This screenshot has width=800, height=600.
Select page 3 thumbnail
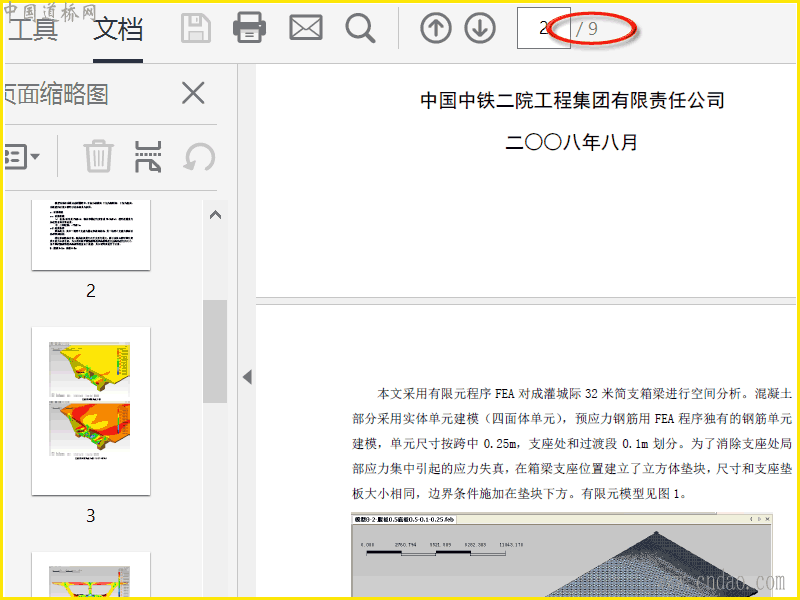91,411
